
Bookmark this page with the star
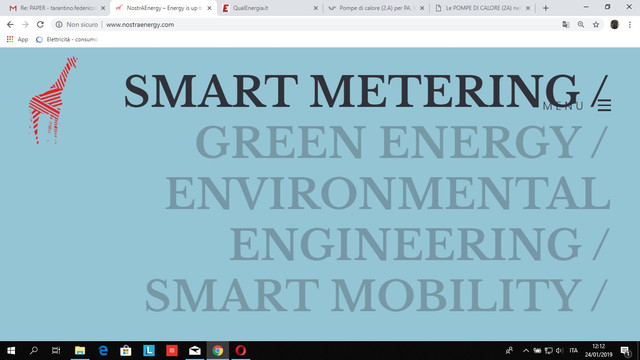(x=596, y=24)
